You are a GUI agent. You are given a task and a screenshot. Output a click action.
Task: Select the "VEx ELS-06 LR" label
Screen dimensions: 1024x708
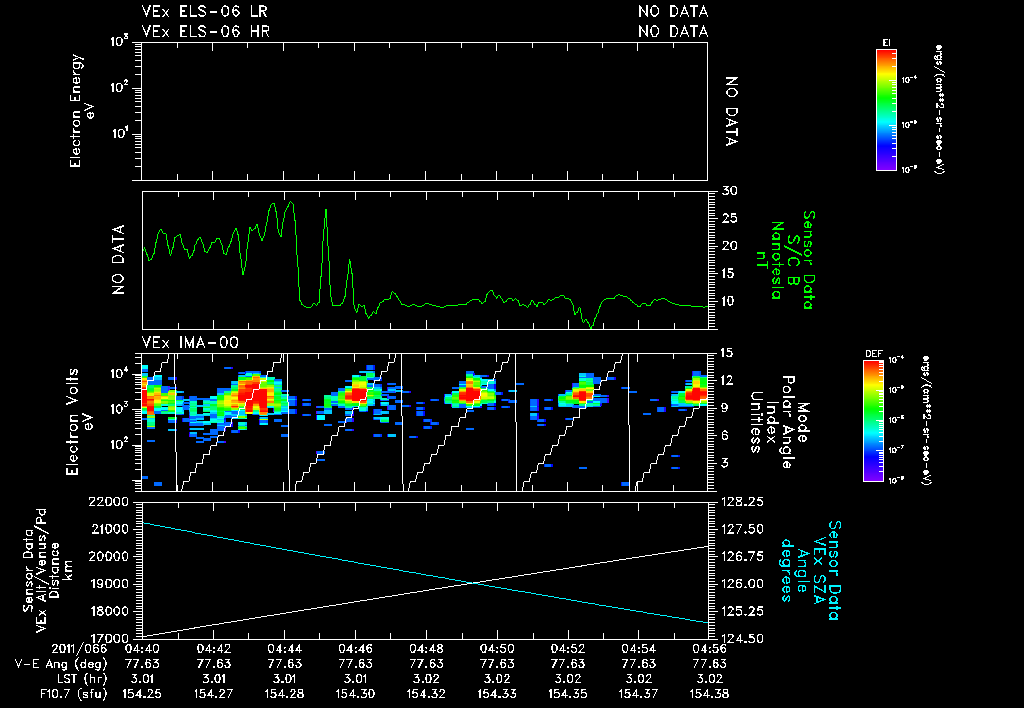point(205,12)
